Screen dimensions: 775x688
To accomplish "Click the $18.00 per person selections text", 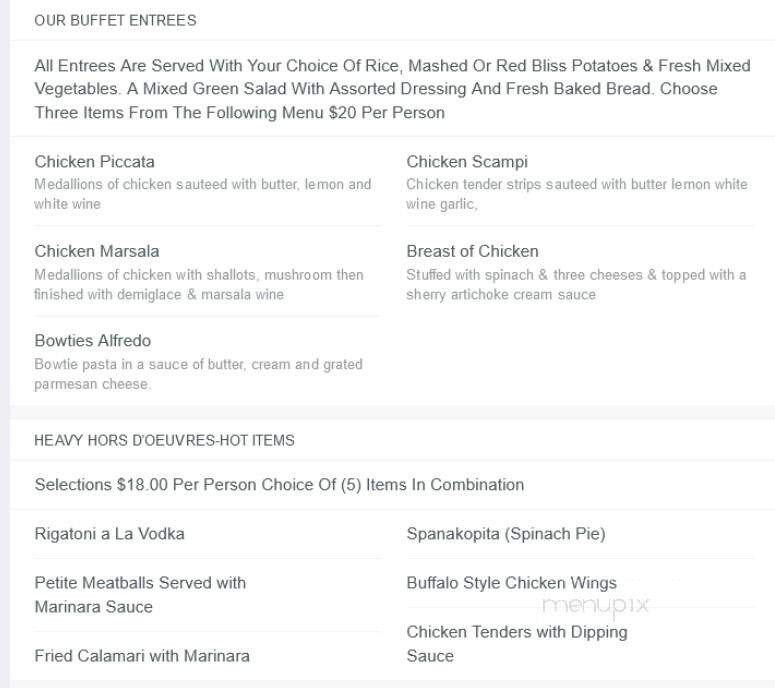I will pyautogui.click(x=279, y=484).
